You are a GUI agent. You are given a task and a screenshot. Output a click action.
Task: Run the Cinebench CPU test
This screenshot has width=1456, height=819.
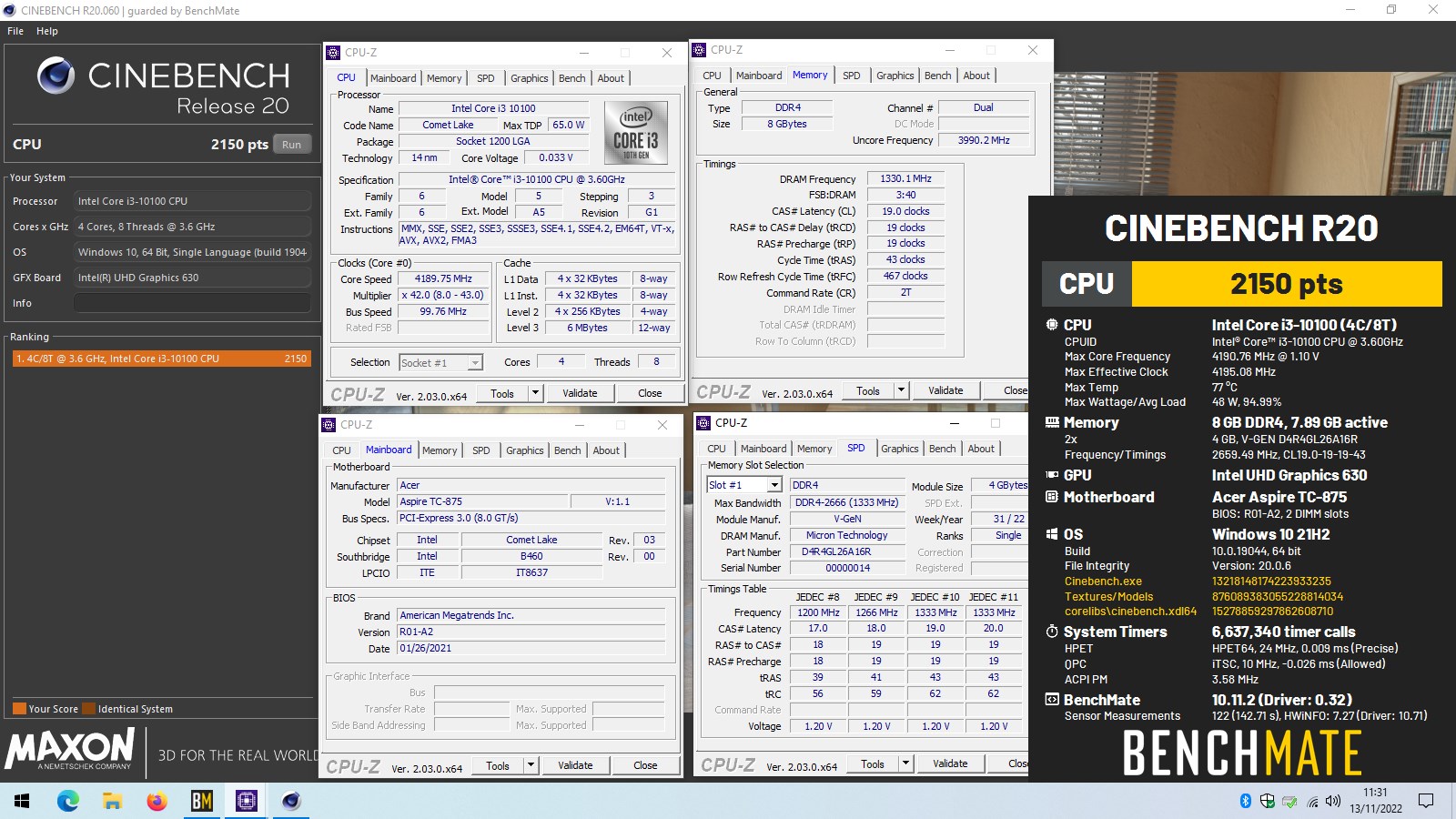291,145
